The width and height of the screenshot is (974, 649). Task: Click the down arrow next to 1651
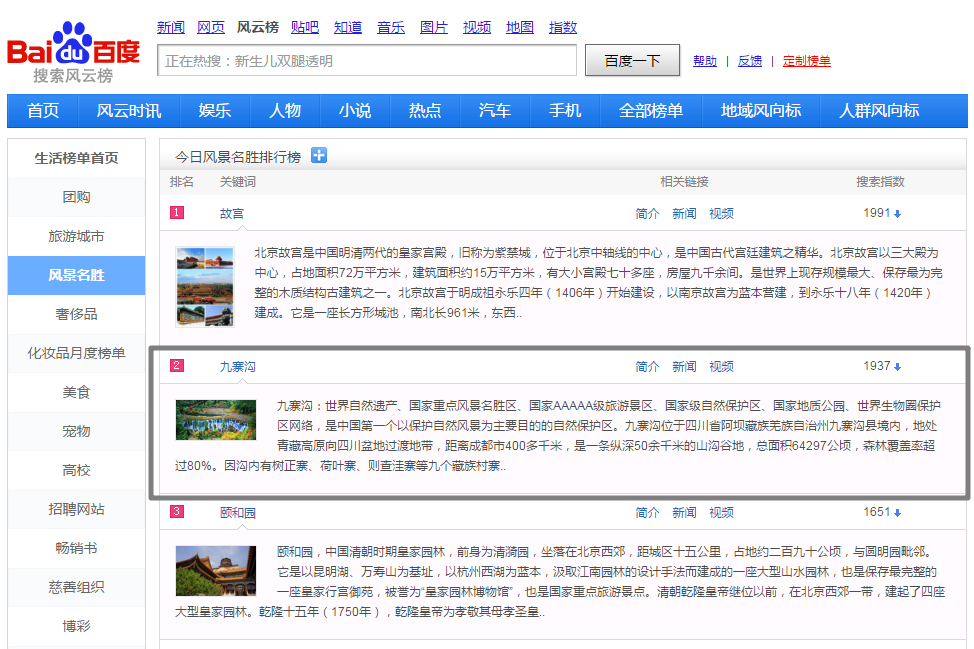pos(898,513)
